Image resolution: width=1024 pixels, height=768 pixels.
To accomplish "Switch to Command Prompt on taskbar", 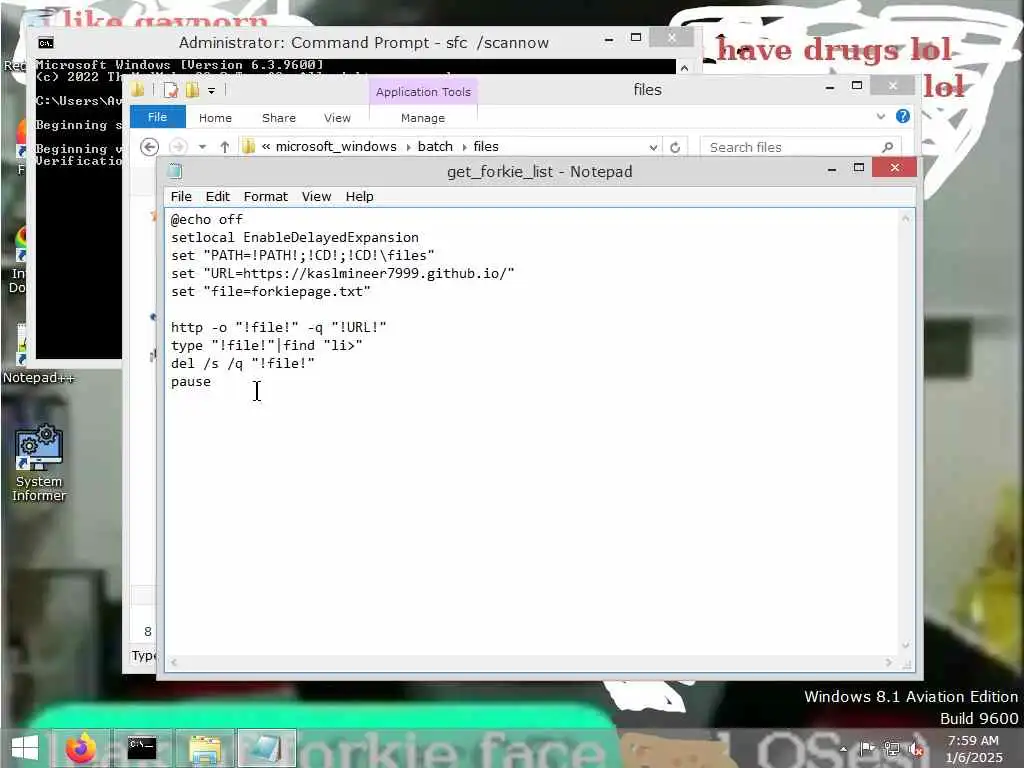I will (142, 748).
